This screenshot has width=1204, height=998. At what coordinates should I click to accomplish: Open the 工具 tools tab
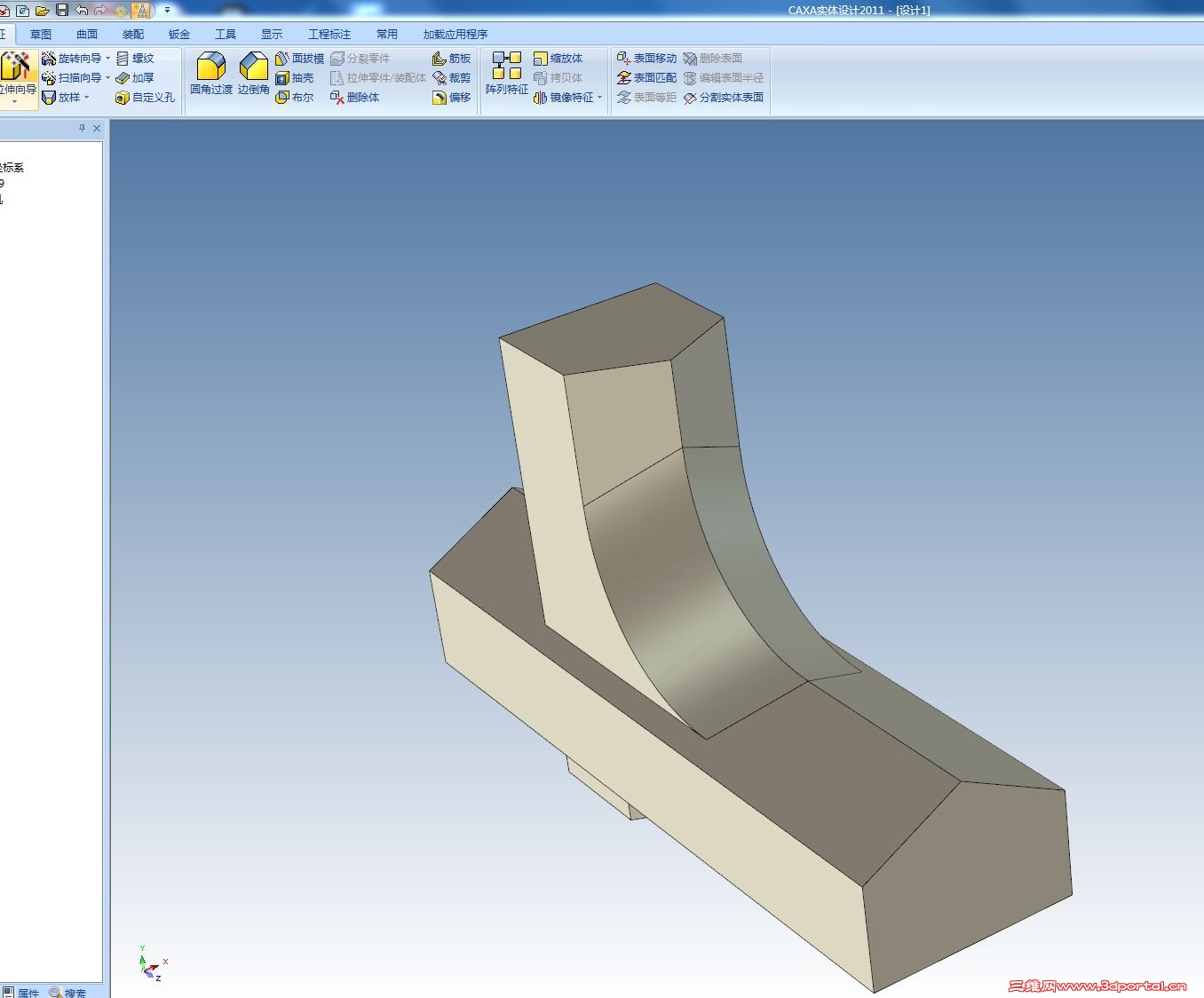coord(226,35)
